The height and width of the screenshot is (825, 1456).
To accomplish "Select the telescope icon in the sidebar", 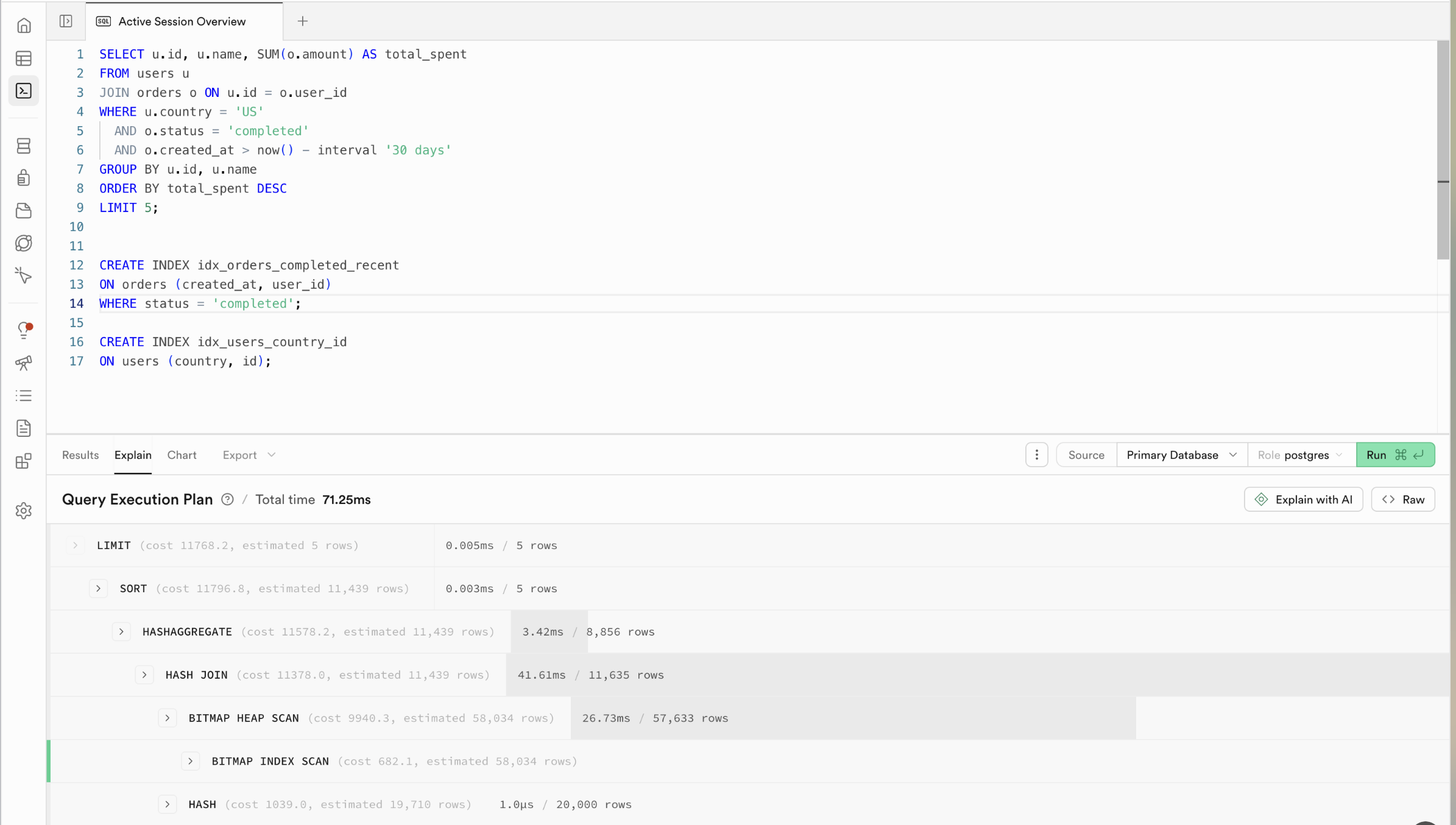I will 23,363.
